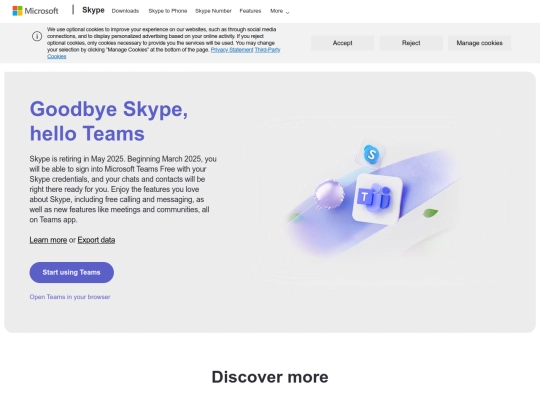The height and width of the screenshot is (405, 540).
Task: Open Teams in your browser link
Action: click(70, 297)
